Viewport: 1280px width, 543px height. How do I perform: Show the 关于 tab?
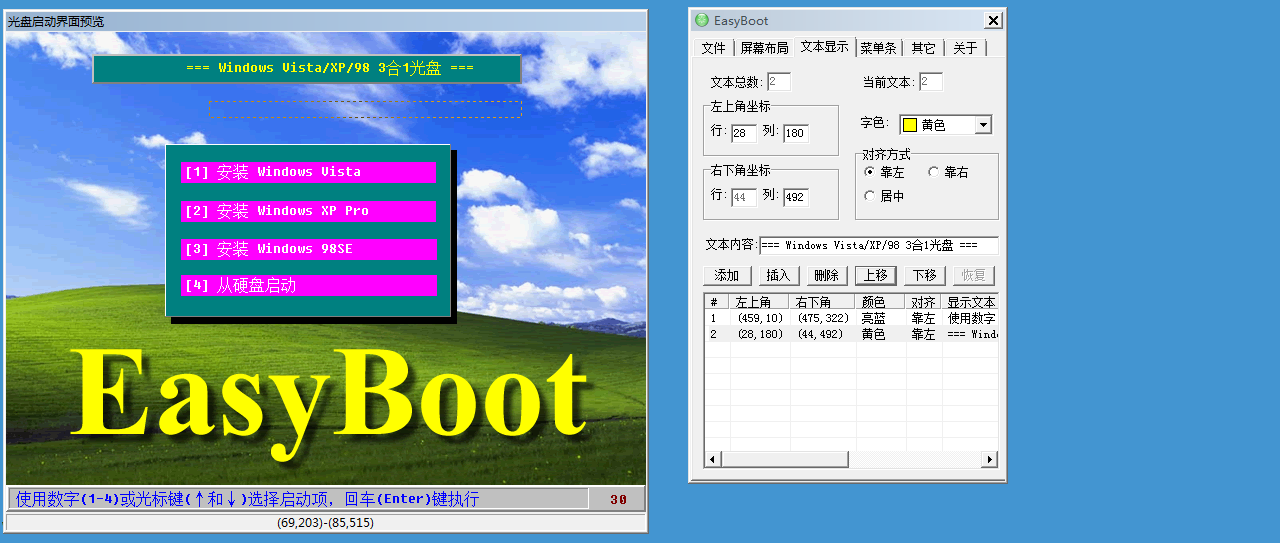[x=965, y=48]
